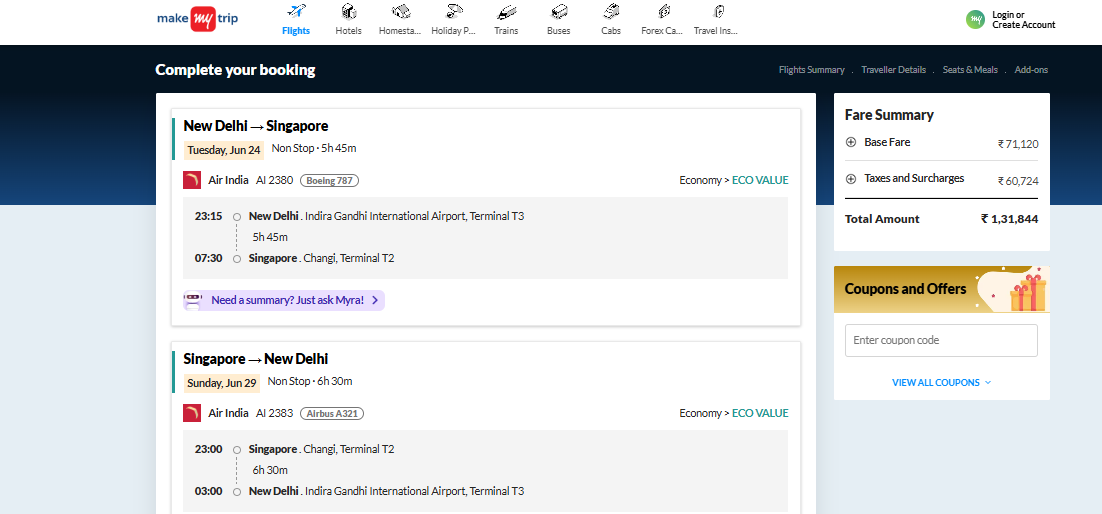Open the Hotels section icon
This screenshot has height=514, width=1102.
point(349,12)
